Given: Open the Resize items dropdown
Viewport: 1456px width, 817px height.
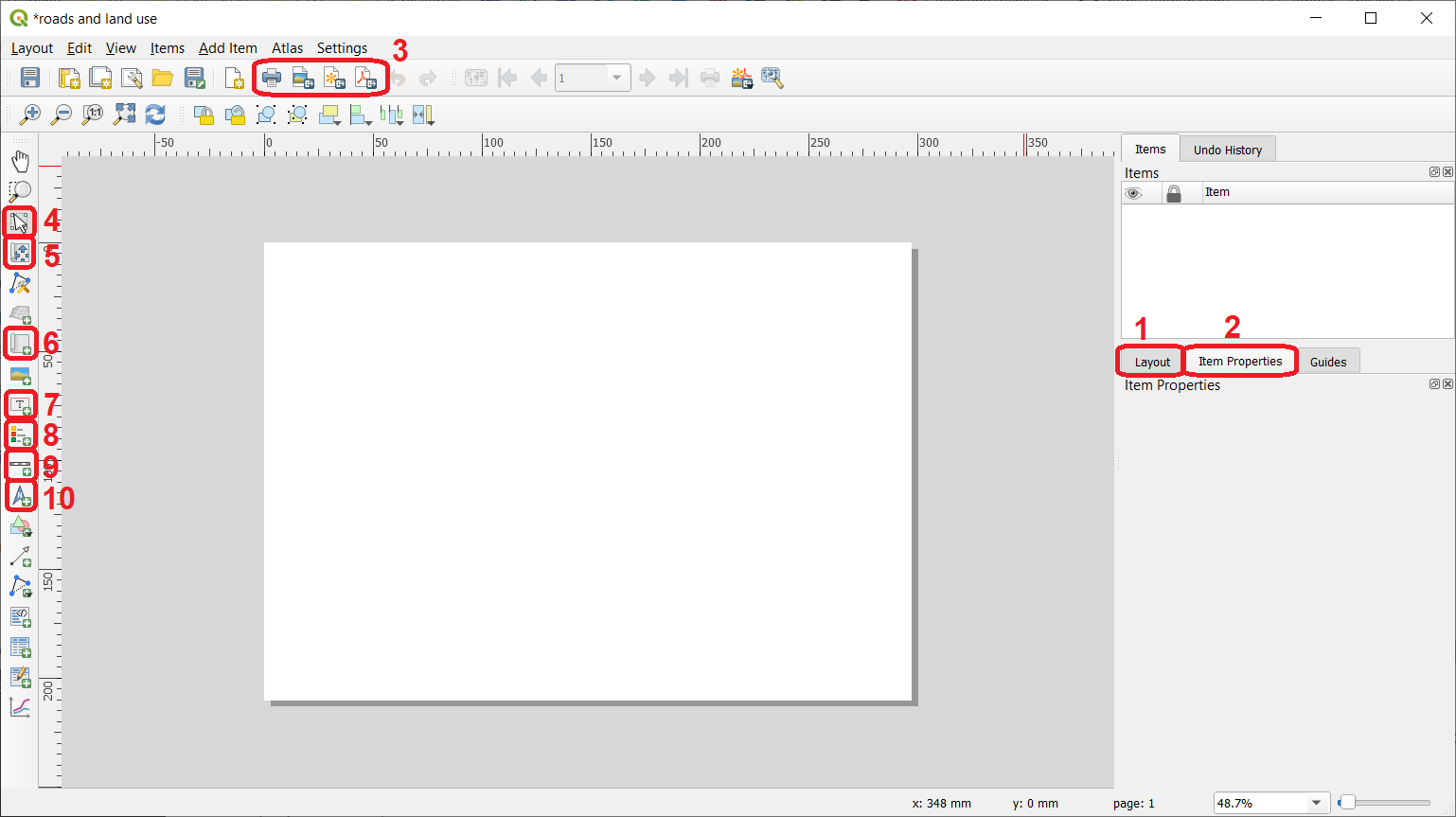Looking at the screenshot, I should coord(423,115).
